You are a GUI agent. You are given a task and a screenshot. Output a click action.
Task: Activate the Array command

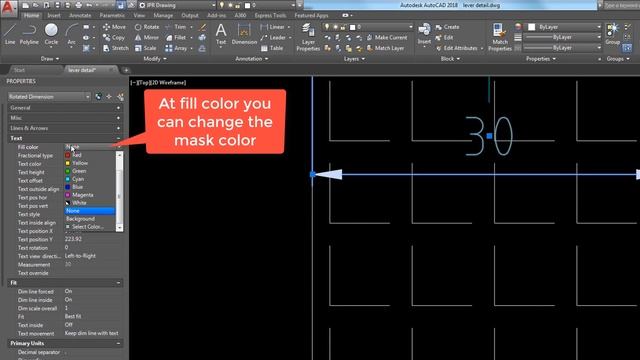(176, 48)
